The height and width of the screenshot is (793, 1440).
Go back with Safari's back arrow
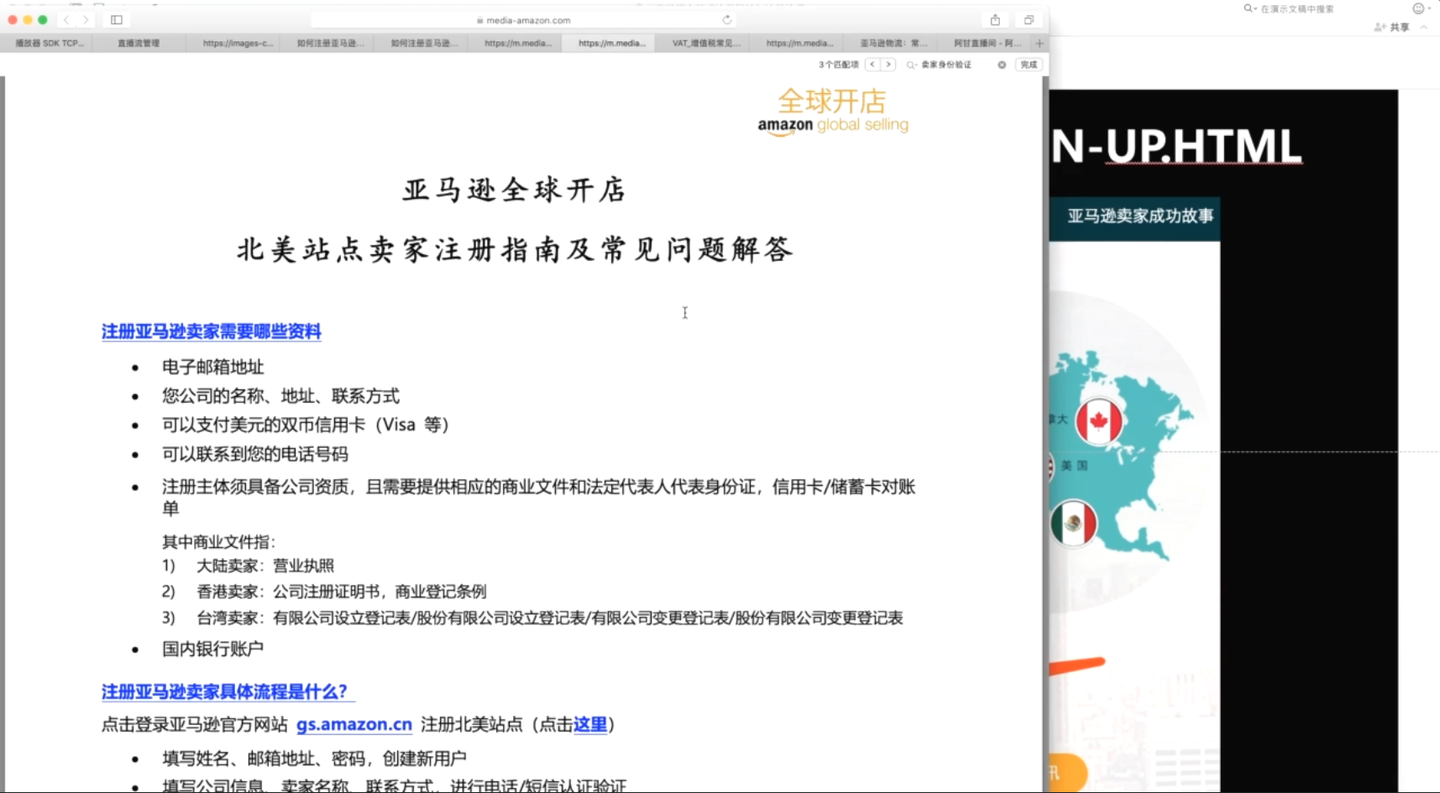67,20
